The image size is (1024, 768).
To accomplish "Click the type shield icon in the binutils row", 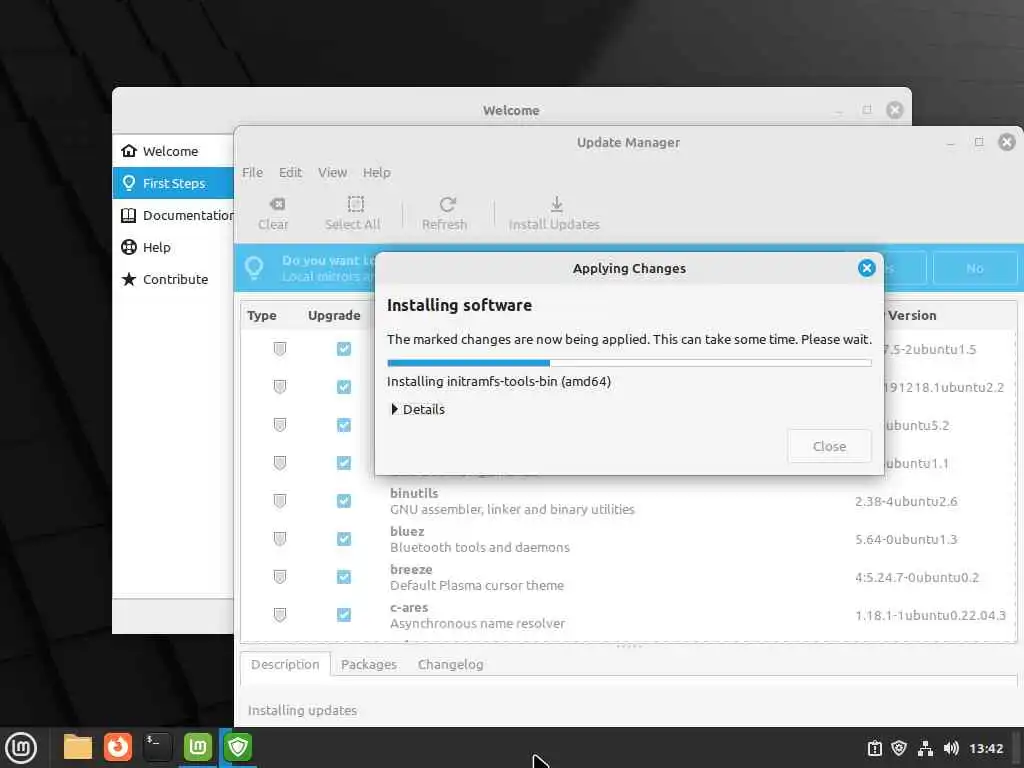I will (280, 501).
